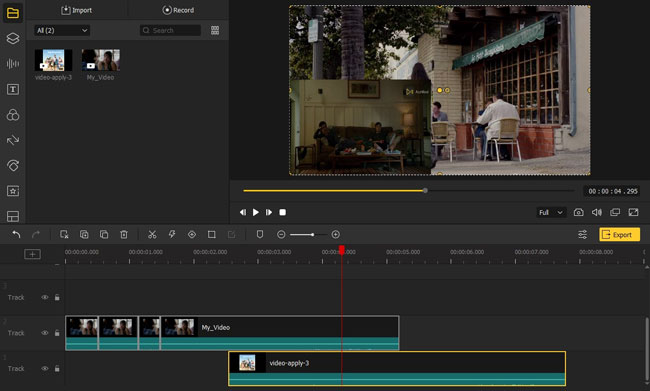
Task: Select the video-apply-3 media thumbnail
Action: tap(53, 60)
